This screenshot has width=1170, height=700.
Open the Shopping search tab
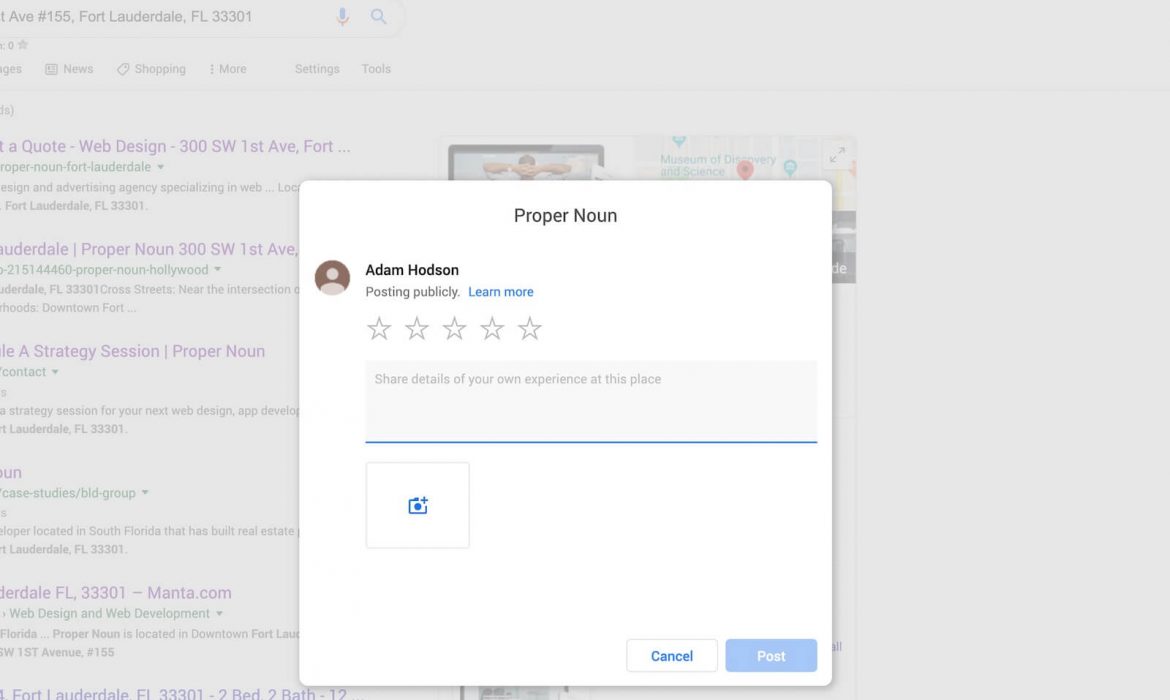tap(151, 69)
